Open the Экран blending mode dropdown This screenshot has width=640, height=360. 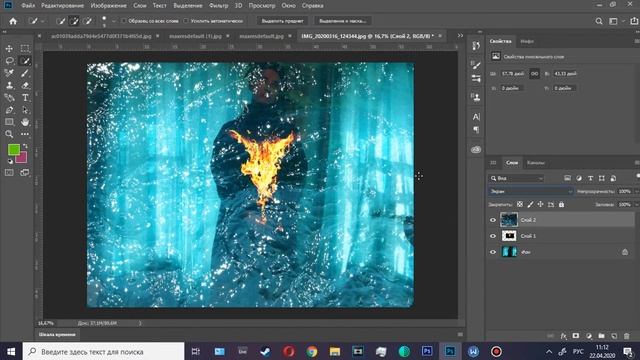[x=531, y=191]
